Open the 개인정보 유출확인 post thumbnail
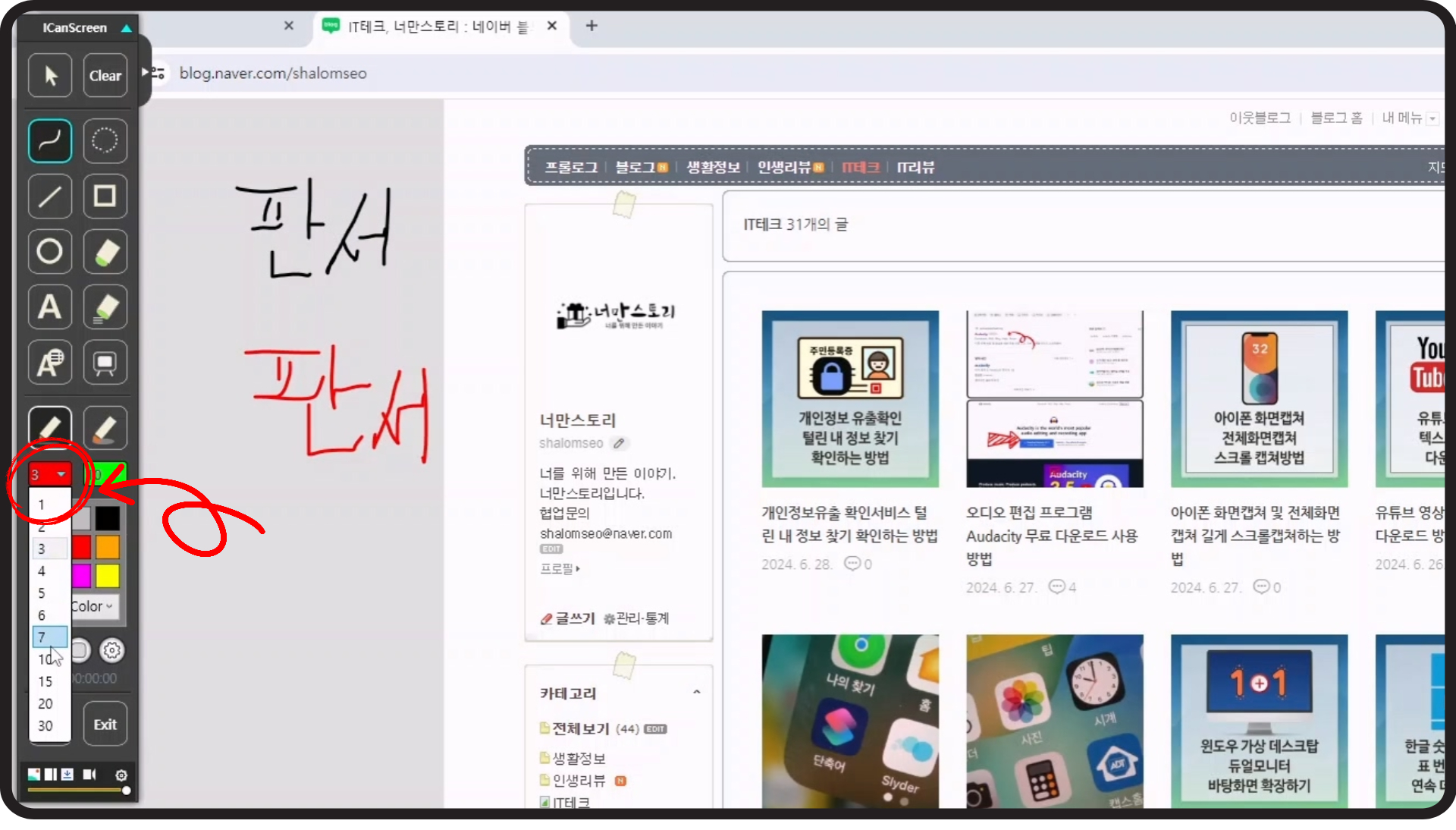Image resolution: width=1456 pixels, height=830 pixels. 850,399
